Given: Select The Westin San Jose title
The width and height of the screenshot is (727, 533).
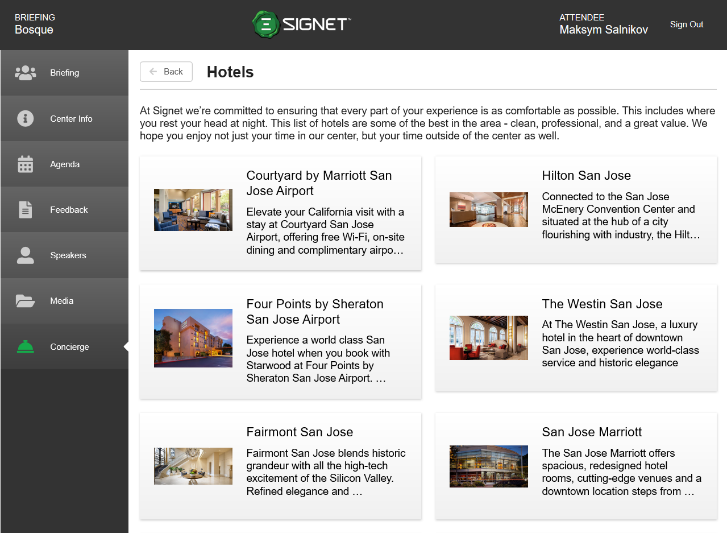Looking at the screenshot, I should coord(602,304).
